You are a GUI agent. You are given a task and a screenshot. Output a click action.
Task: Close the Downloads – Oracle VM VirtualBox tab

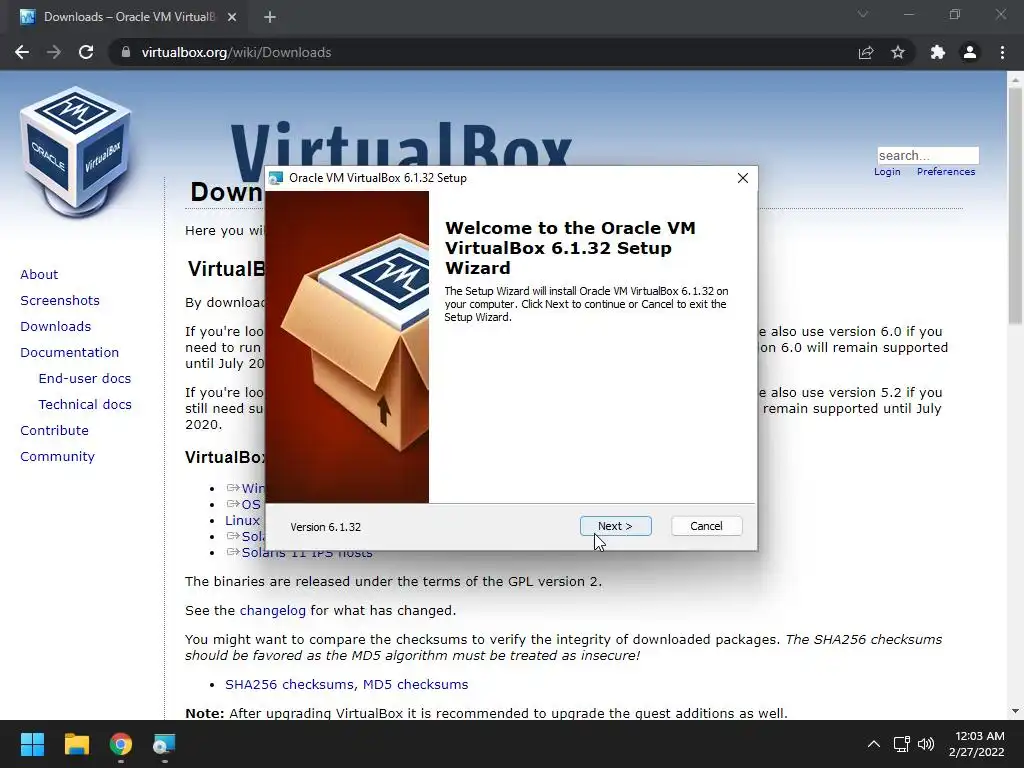232,17
